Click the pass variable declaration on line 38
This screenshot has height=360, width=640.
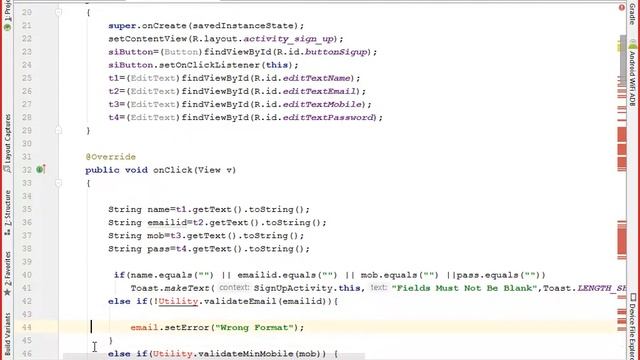(158, 249)
